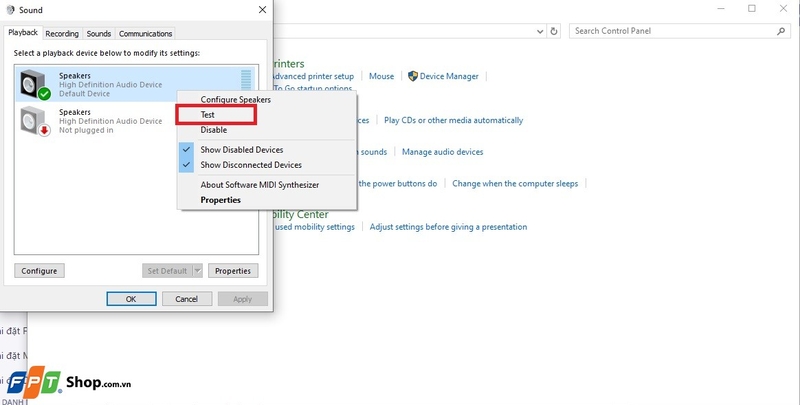Screen dimensions: 800x405
Task: Choose Configure Speakers from context menu
Action: pyautogui.click(x=235, y=100)
